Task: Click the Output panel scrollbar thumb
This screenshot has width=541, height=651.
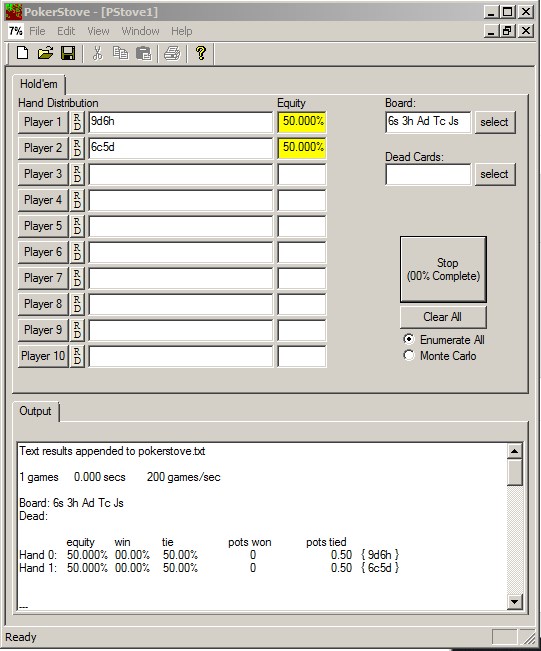Action: 515,472
